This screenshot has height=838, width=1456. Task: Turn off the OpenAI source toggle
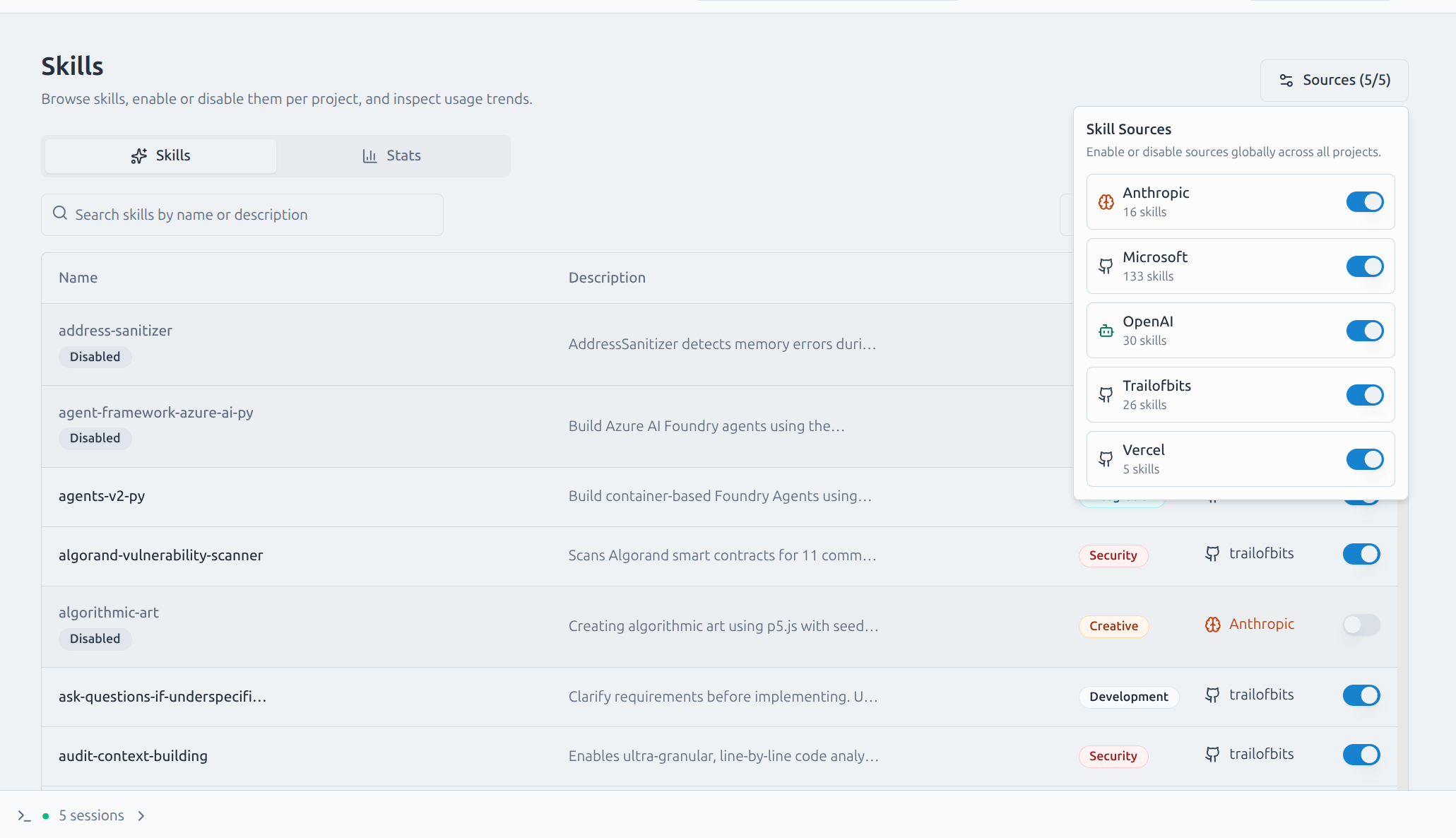tap(1365, 331)
